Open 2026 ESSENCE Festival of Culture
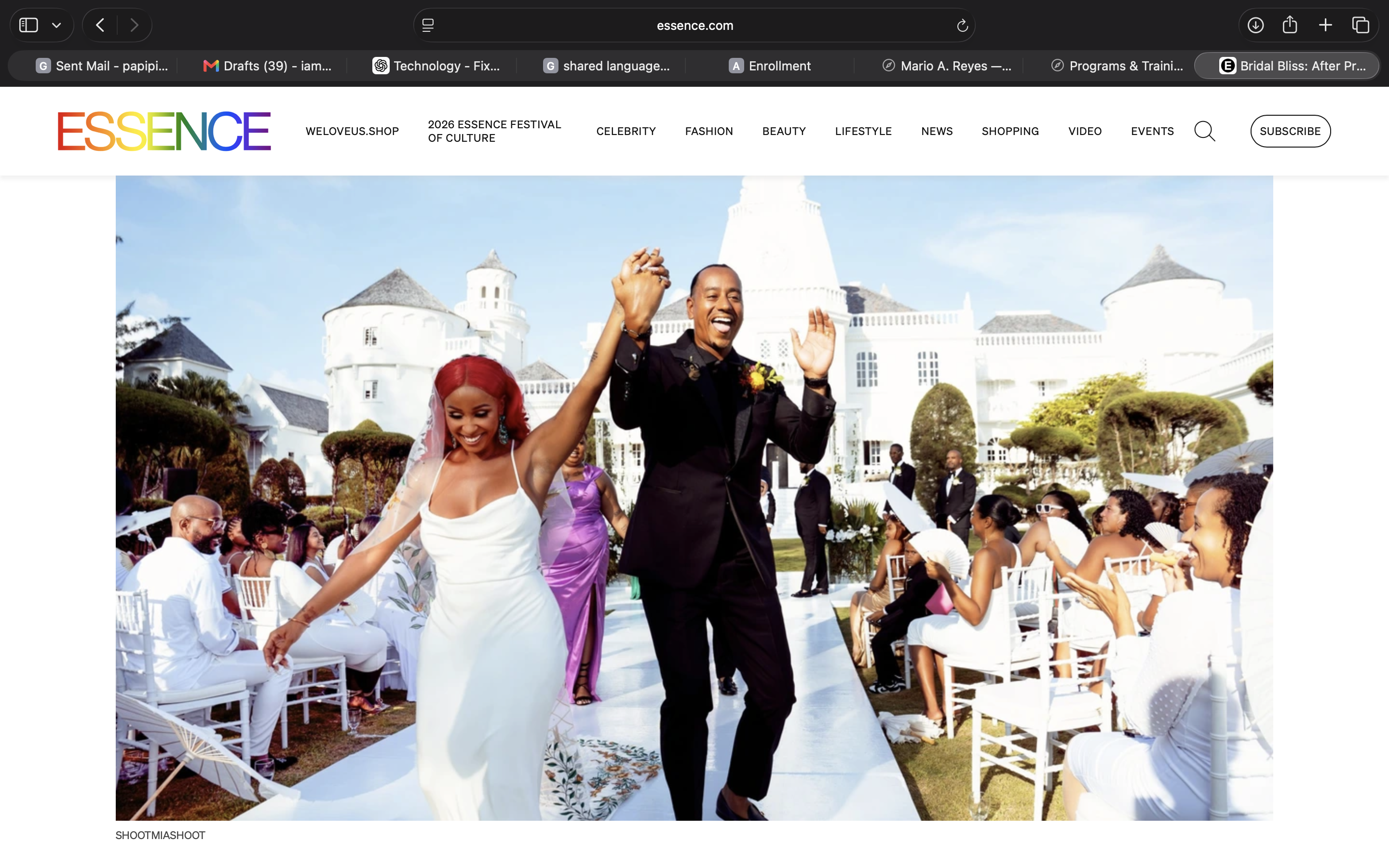This screenshot has height=868, width=1389. (494, 132)
